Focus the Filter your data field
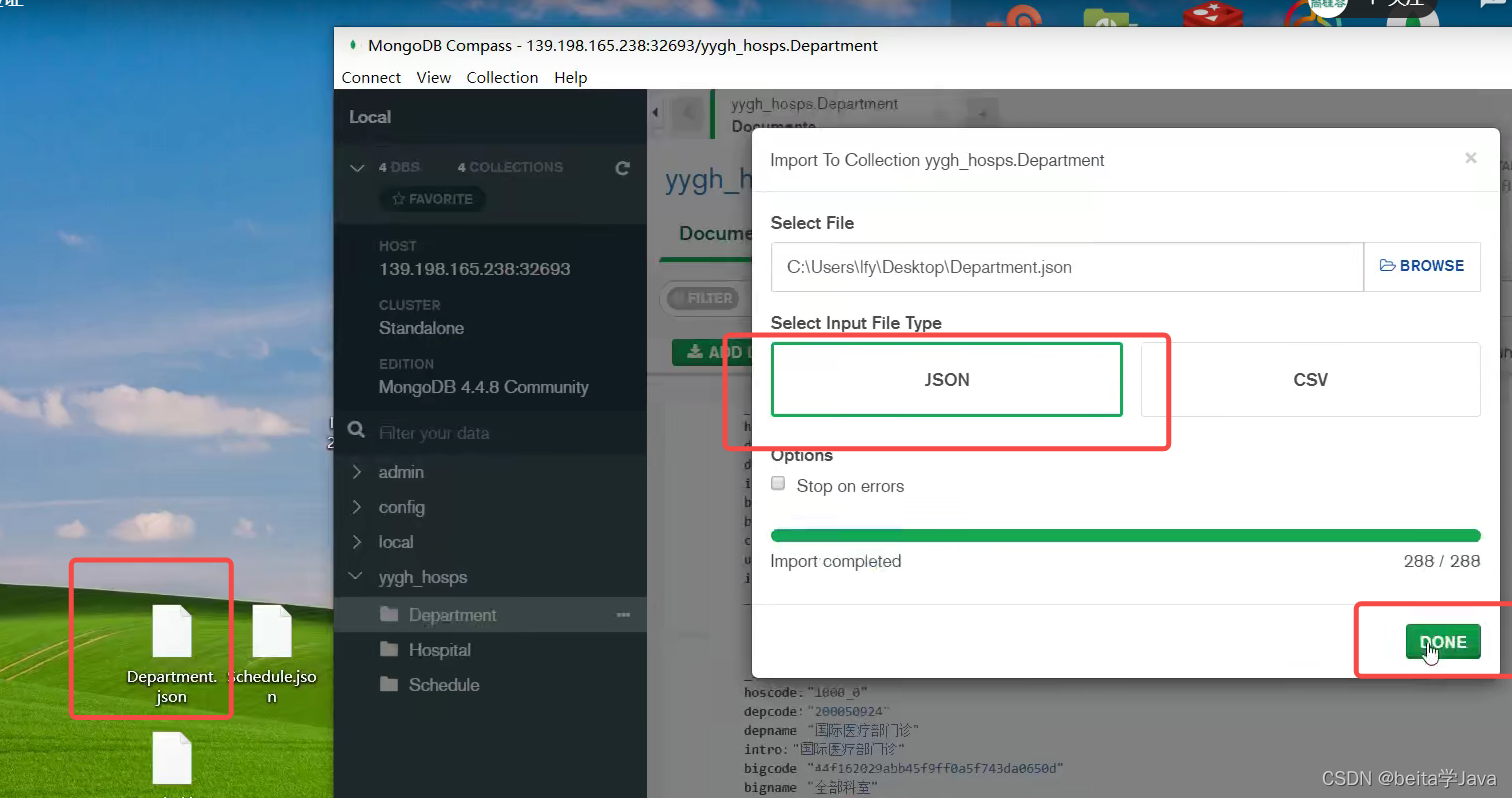 point(490,433)
